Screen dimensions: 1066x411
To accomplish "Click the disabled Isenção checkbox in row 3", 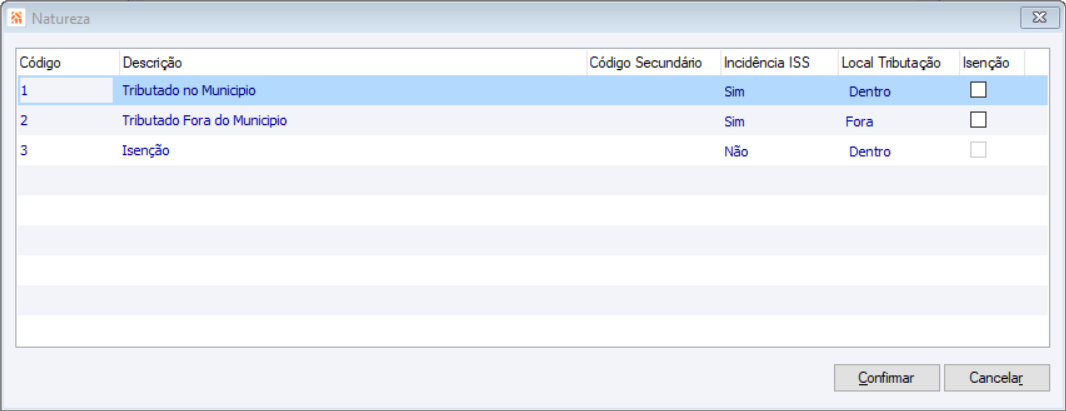I will [978, 150].
